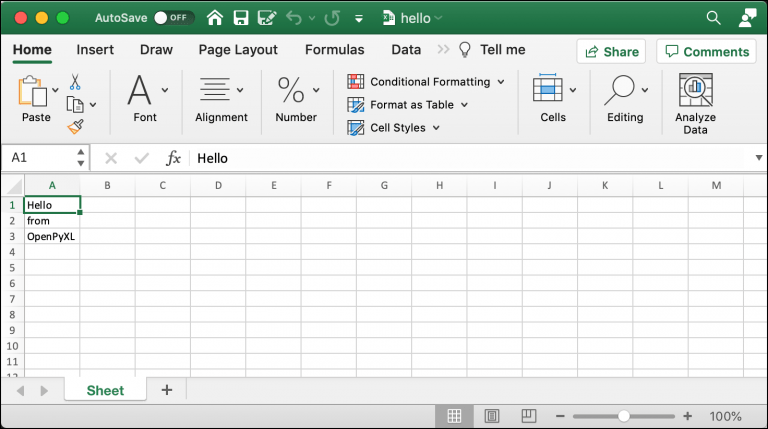This screenshot has width=768, height=429.
Task: Cut selection with the scissors icon
Action: (x=75, y=82)
